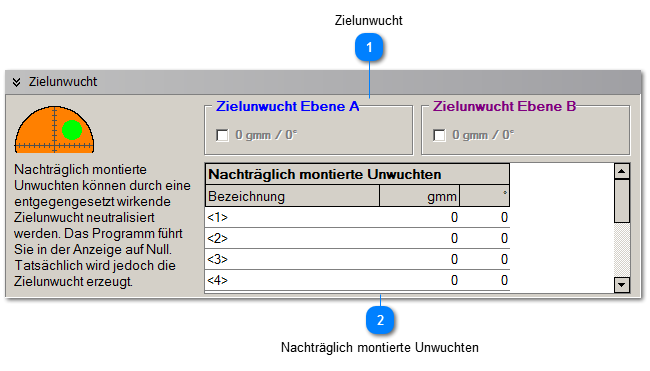Click the Zielunwucht Ebene A group title
The image size is (650, 371).
287,107
